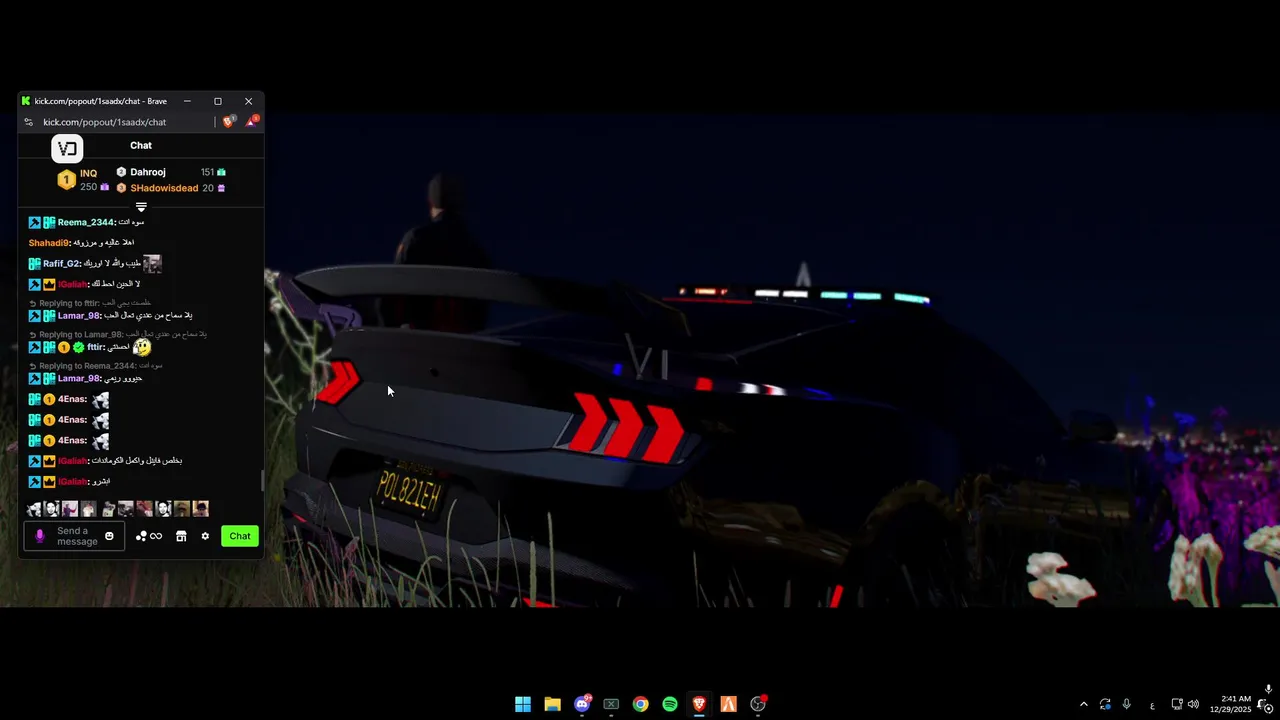Screen dimensions: 1280x720
Task: Click last quick emote thumbnail above message box
Action: pyautogui.click(x=201, y=509)
